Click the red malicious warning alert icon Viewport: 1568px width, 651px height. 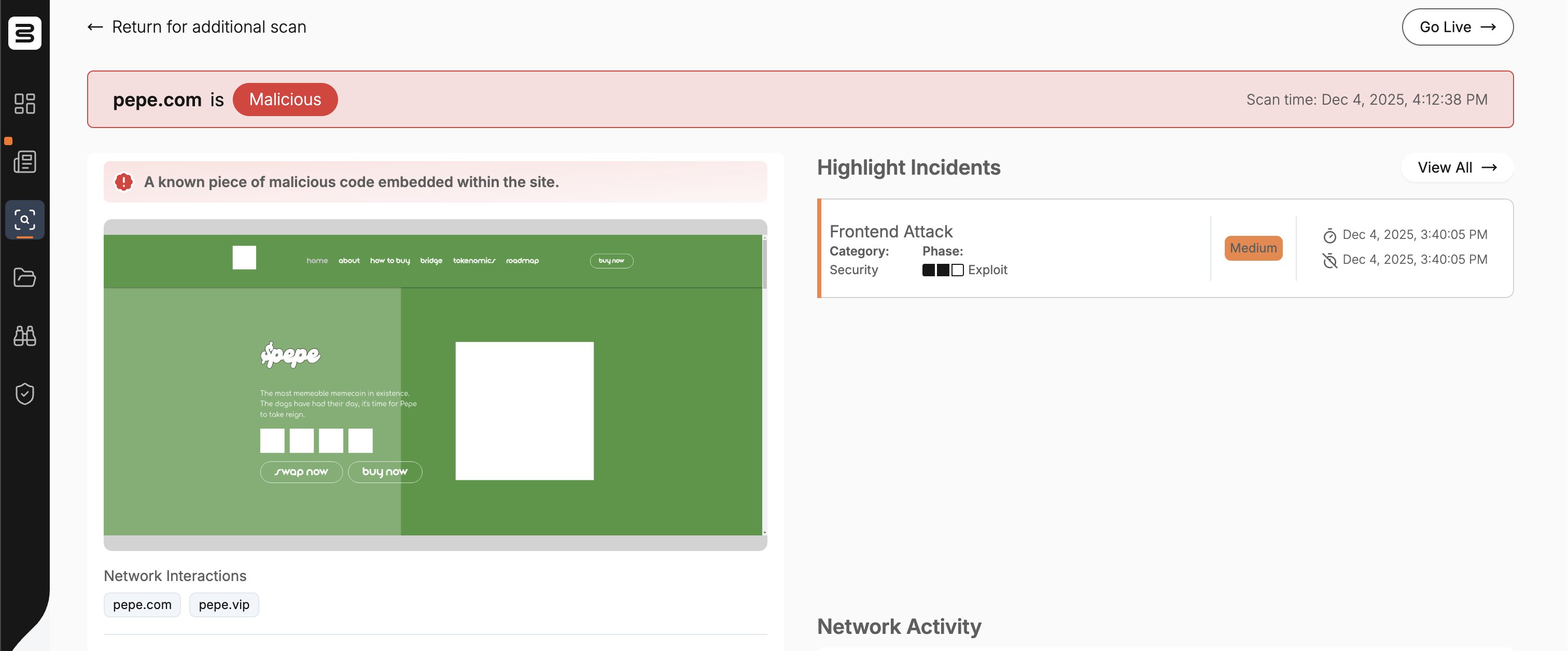tap(123, 182)
